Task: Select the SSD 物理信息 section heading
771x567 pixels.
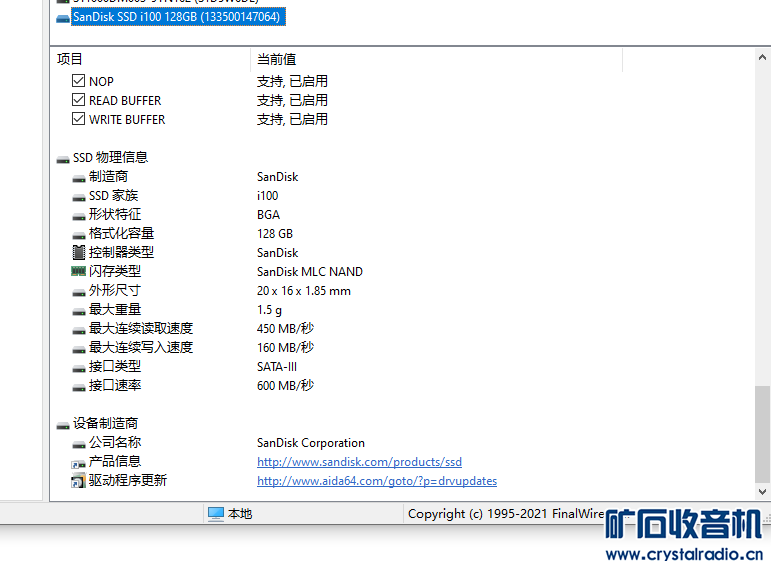Action: coord(110,157)
